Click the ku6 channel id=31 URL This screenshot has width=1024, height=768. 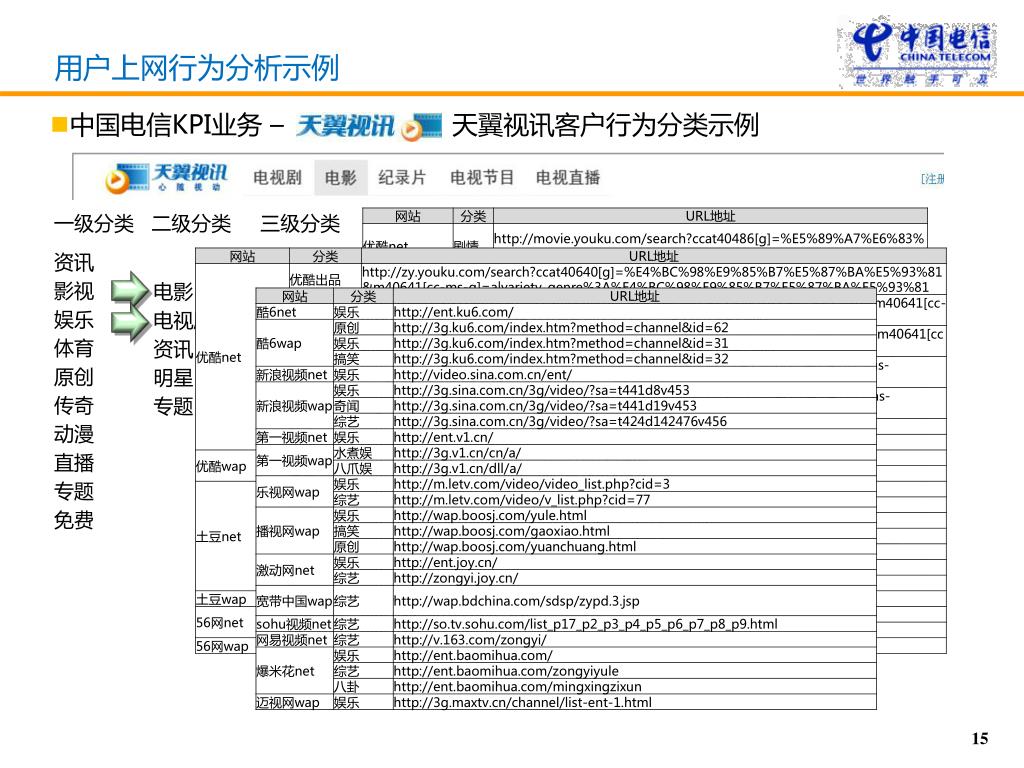[x=561, y=344]
